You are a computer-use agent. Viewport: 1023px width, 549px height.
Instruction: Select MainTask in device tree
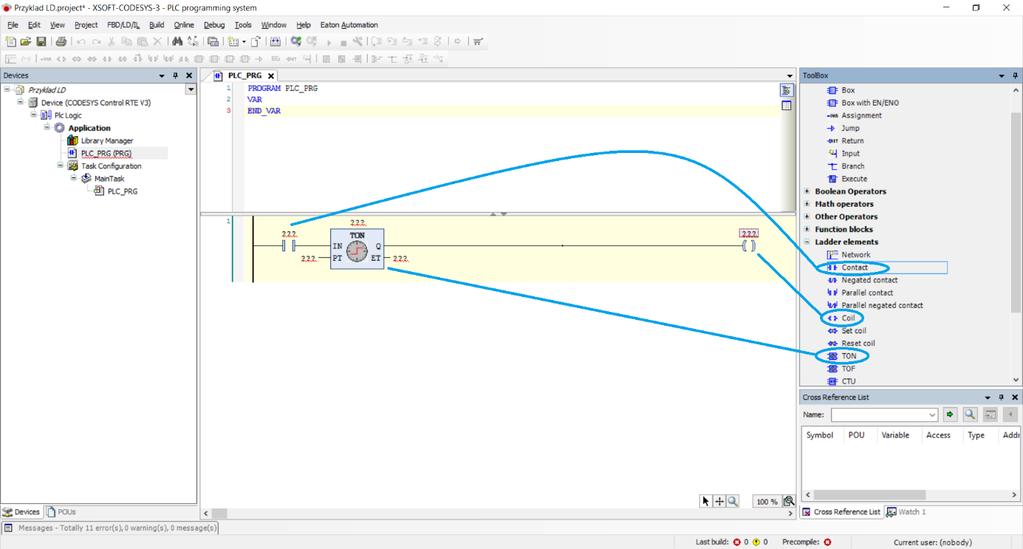point(102,179)
